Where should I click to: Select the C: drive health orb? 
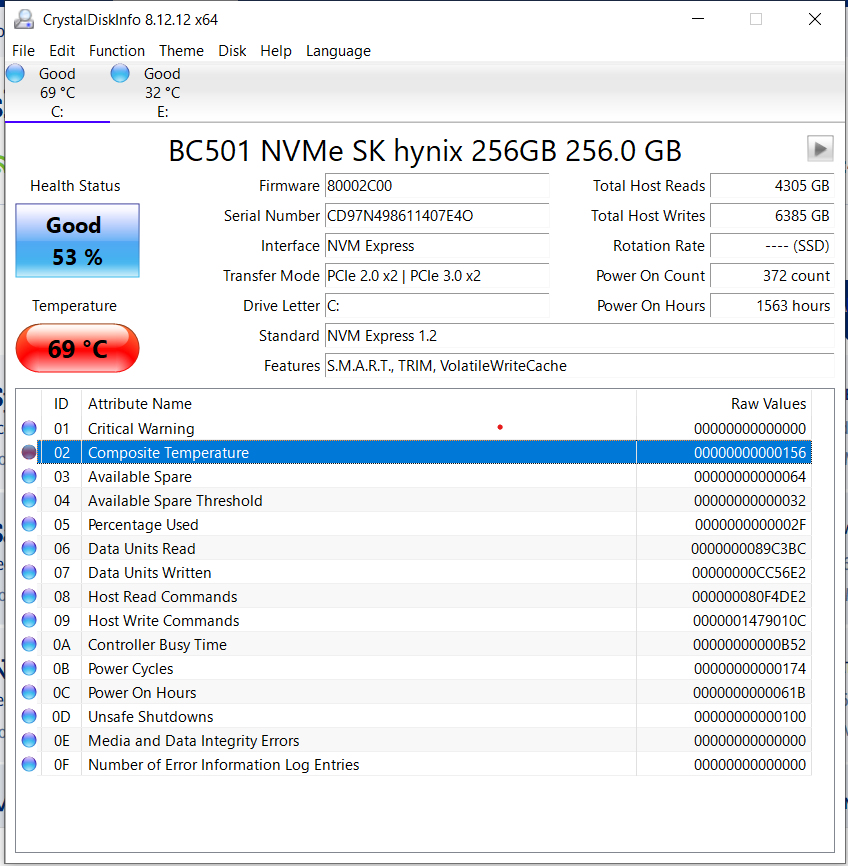click(x=16, y=73)
